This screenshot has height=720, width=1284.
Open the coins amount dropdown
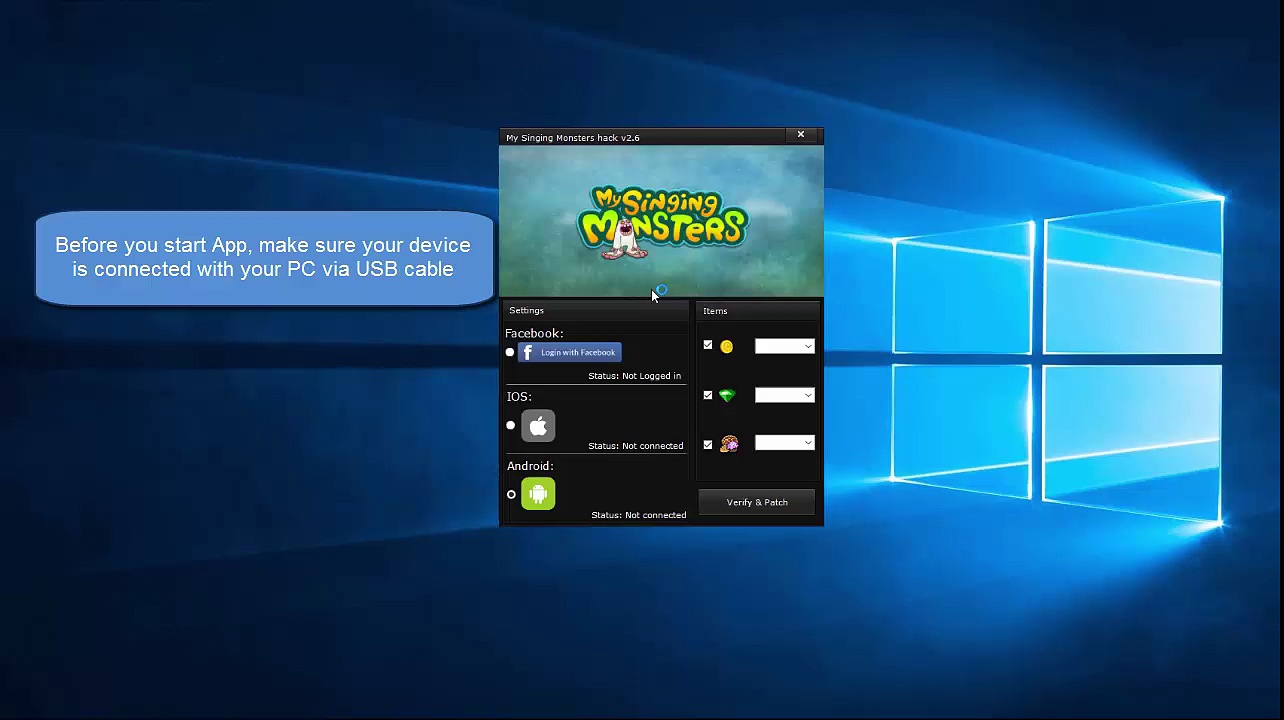[785, 346]
